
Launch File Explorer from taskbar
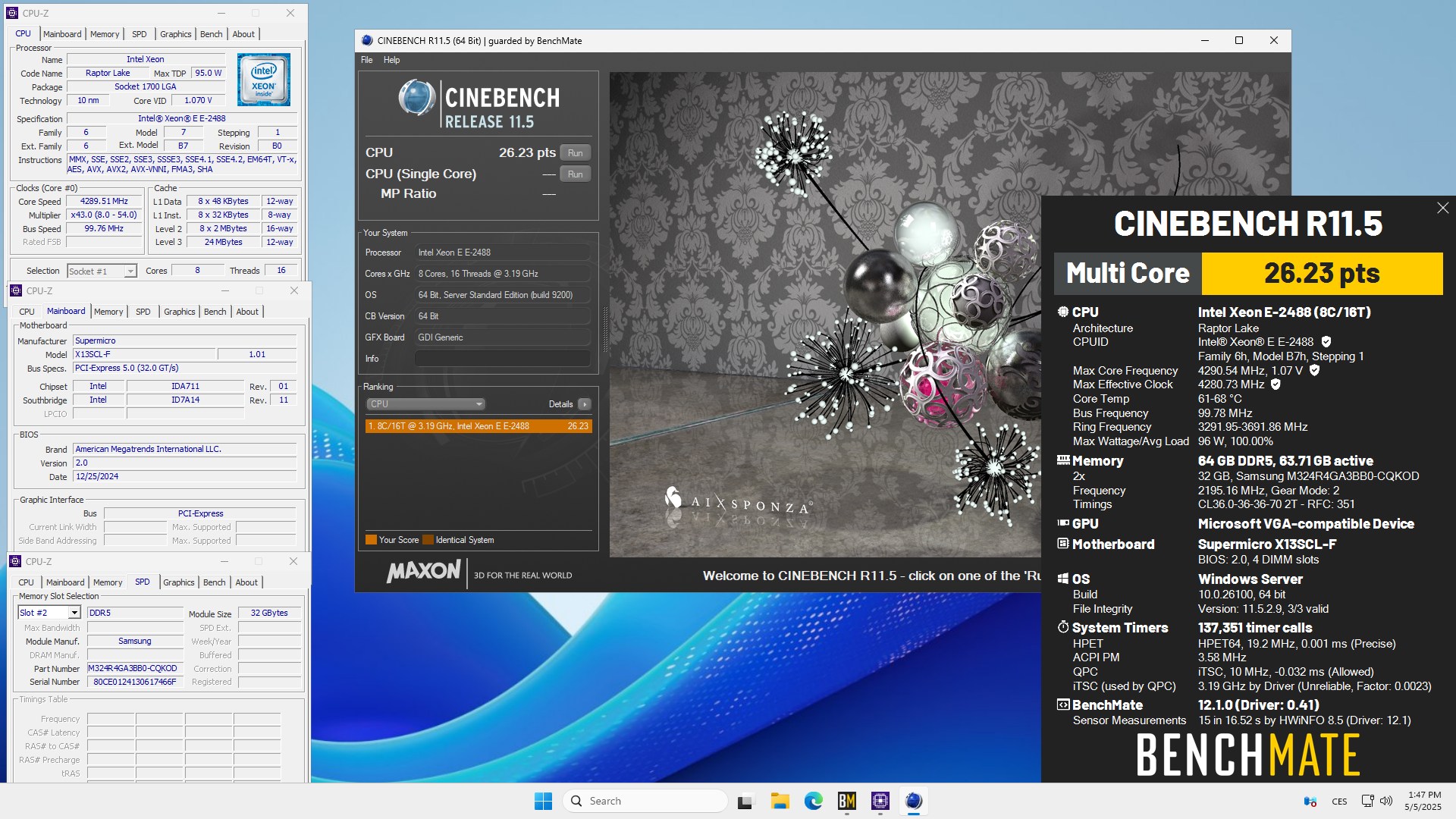[x=780, y=801]
